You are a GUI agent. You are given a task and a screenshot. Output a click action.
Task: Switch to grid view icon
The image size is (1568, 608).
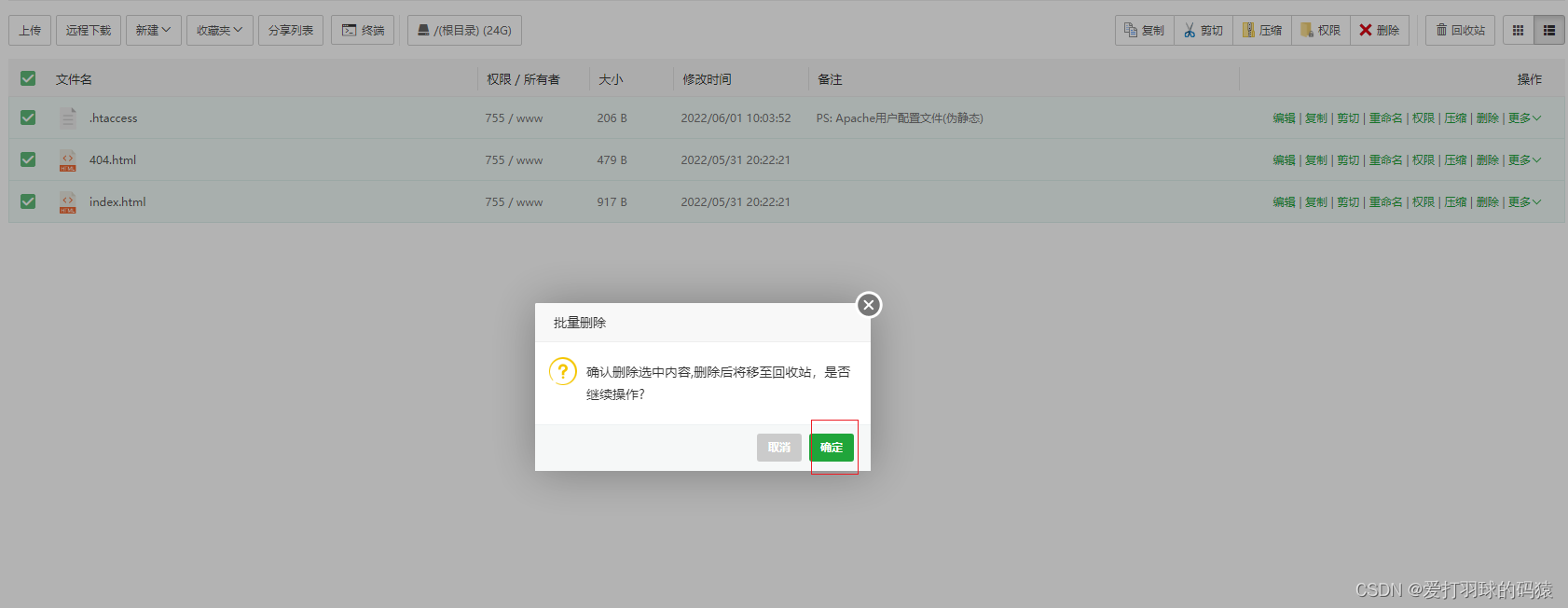1518,30
